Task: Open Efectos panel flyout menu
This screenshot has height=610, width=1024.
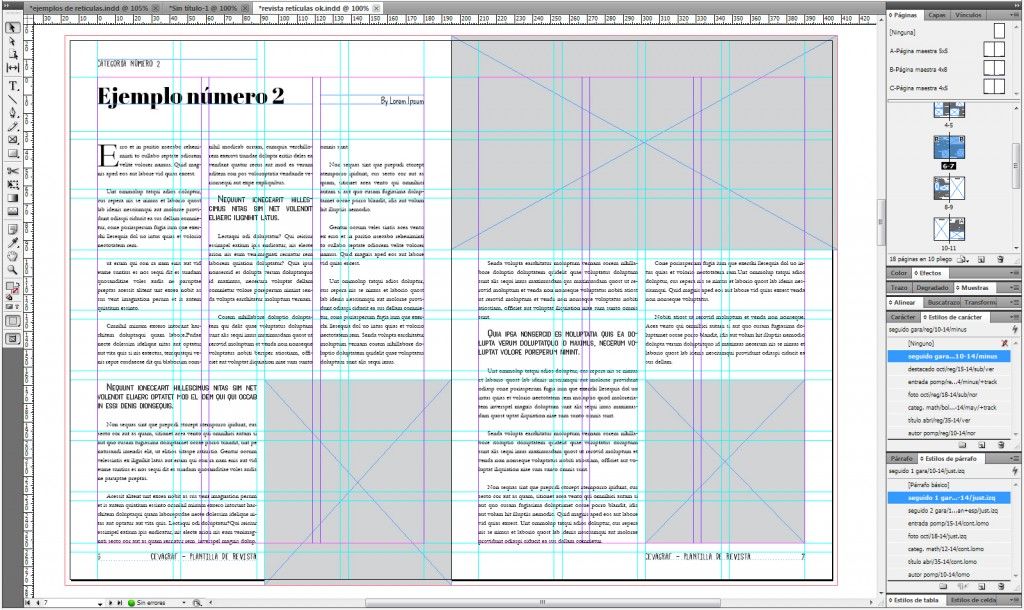Action: tap(1014, 273)
